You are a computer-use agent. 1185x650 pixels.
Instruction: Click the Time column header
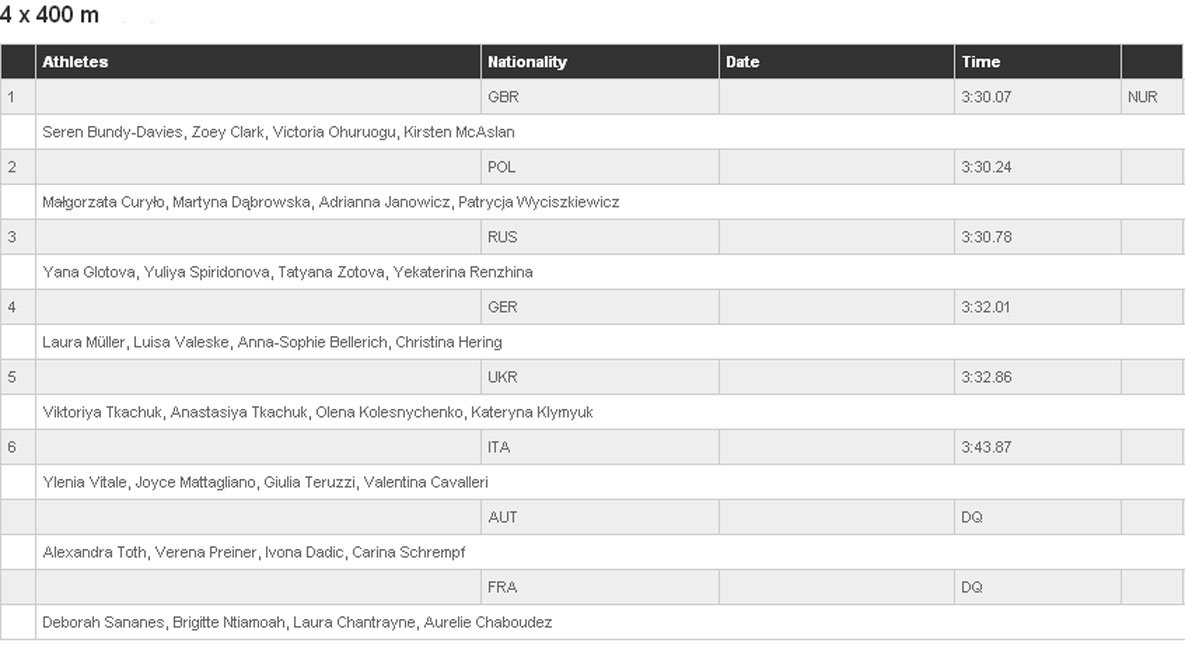(1038, 62)
